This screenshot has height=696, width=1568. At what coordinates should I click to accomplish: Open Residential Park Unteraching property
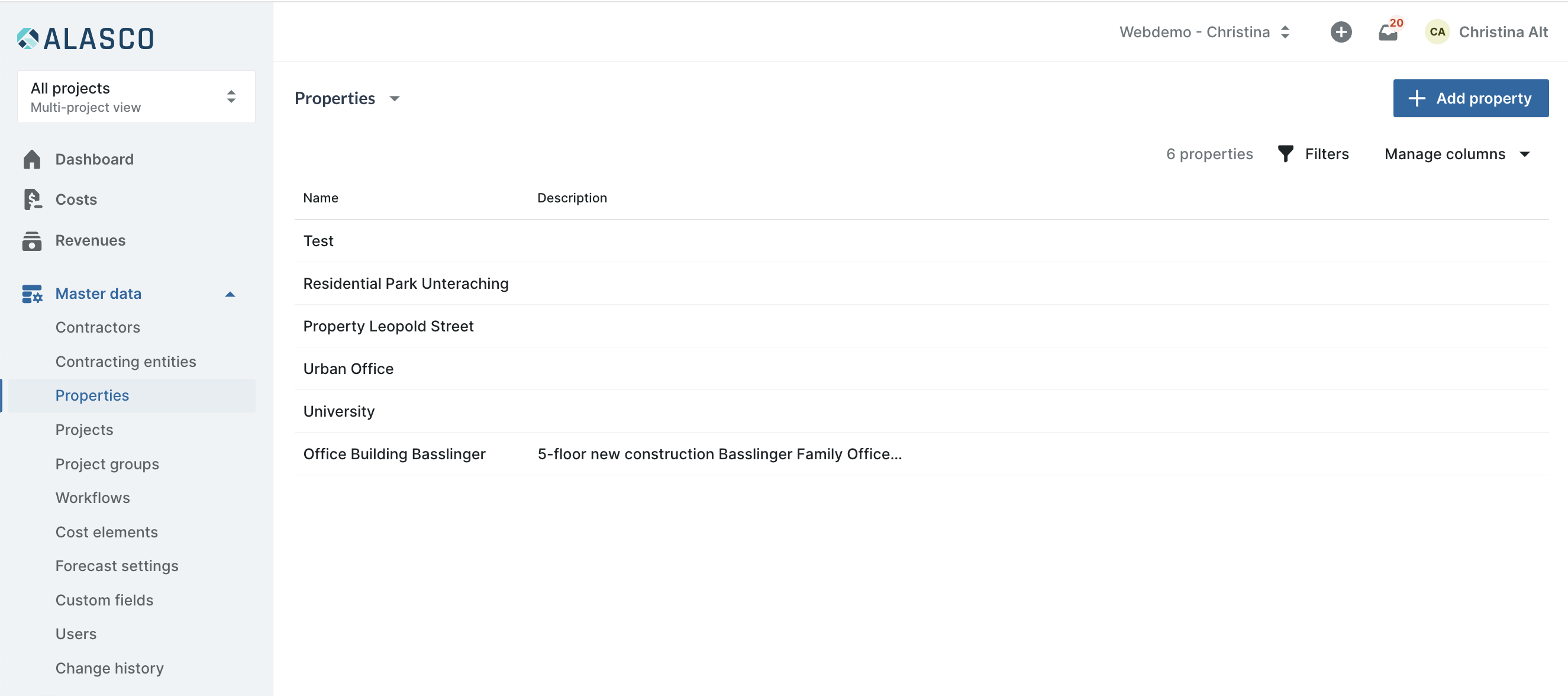click(x=921, y=283)
